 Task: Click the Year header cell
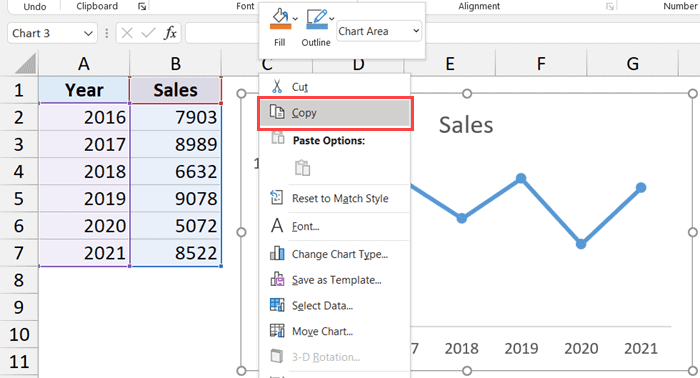pyautogui.click(x=84, y=90)
